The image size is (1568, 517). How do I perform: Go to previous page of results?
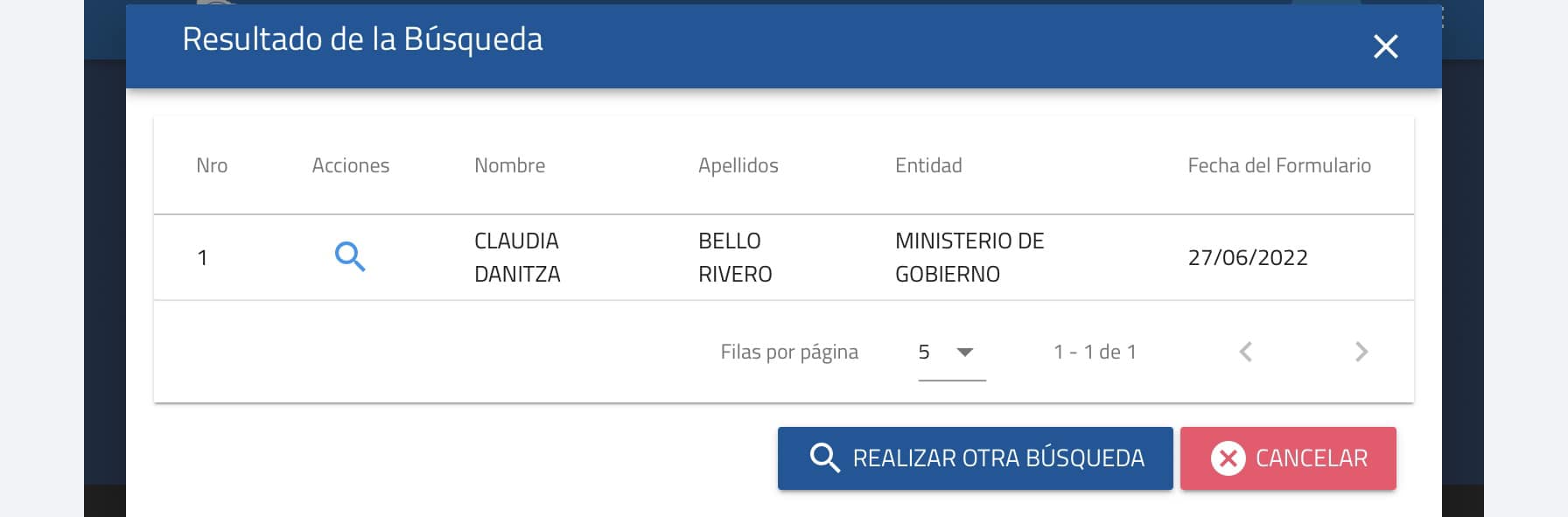pos(1246,352)
